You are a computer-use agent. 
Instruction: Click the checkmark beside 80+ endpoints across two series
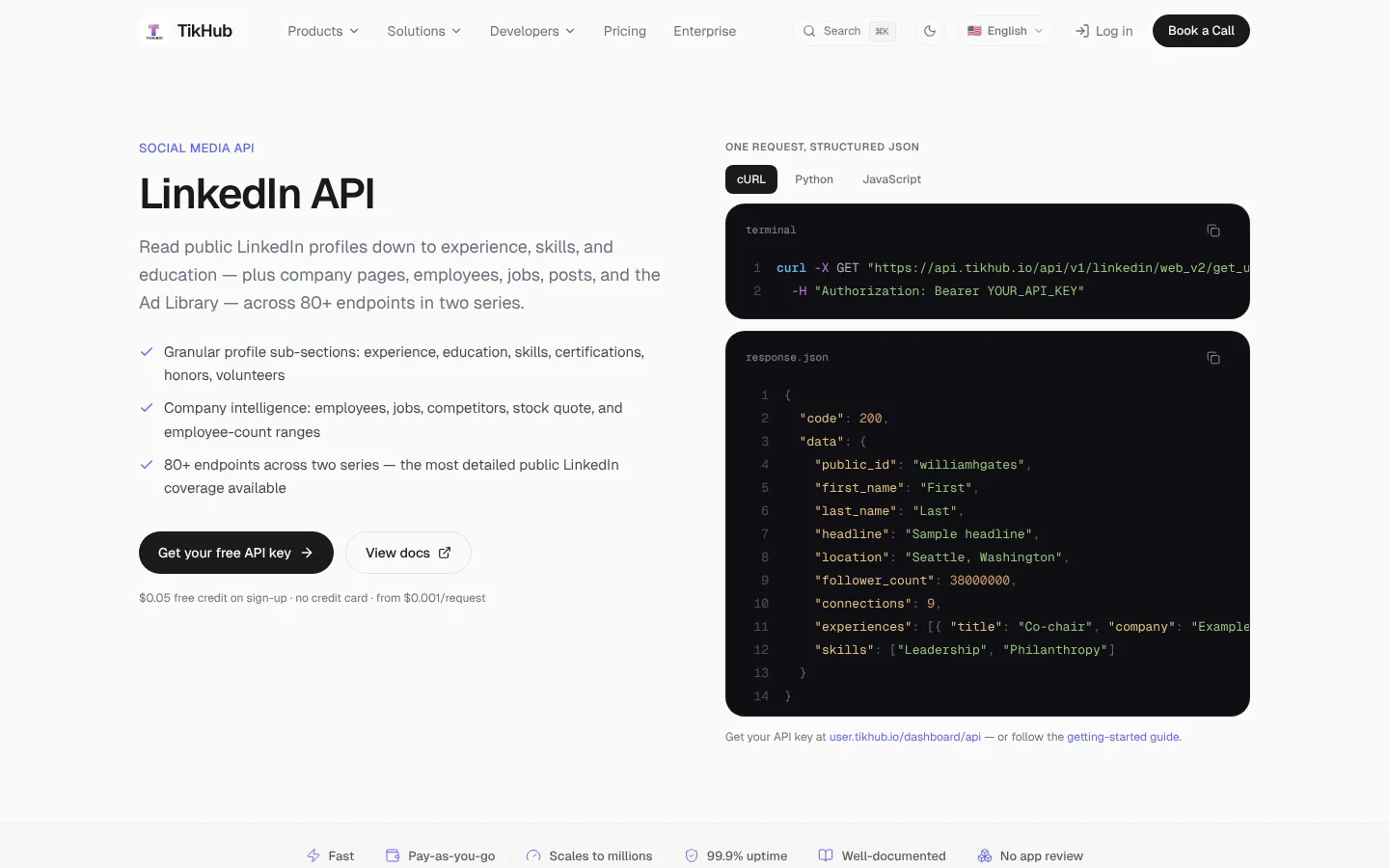point(147,465)
